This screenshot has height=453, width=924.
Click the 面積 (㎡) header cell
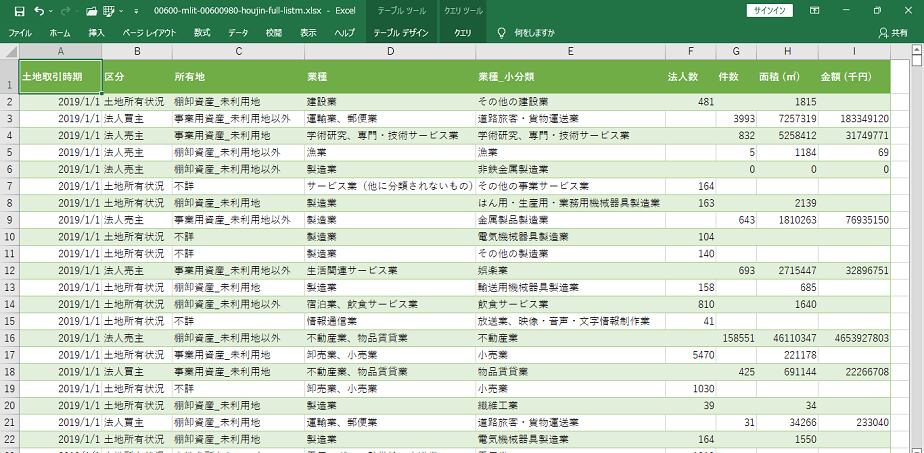pyautogui.click(x=788, y=77)
